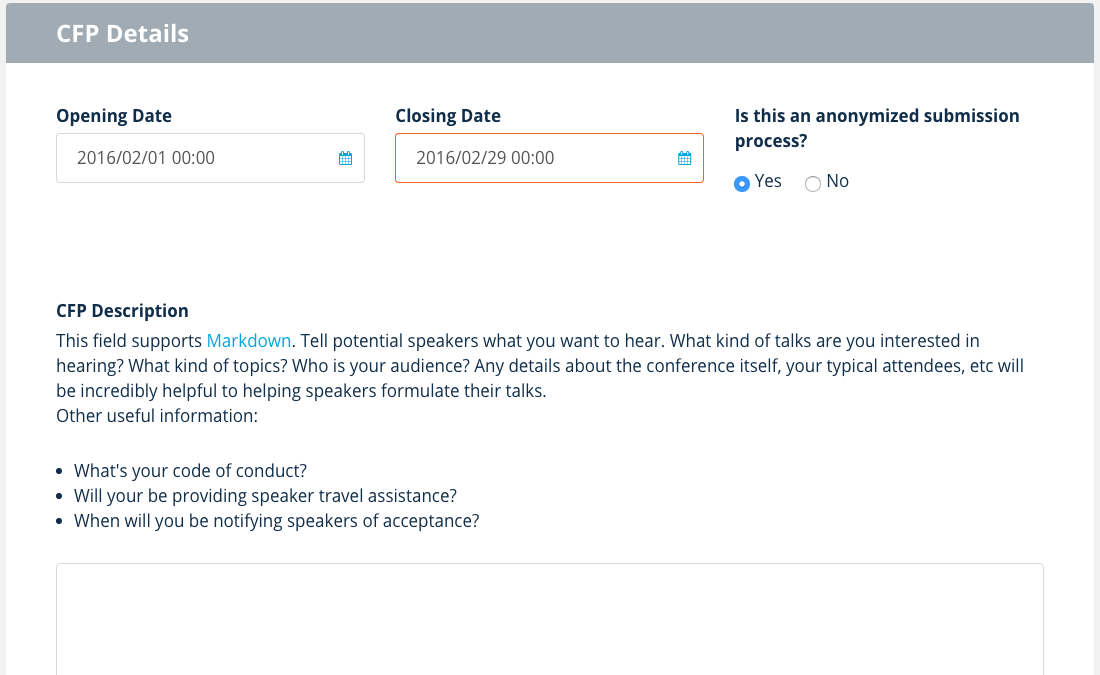The height and width of the screenshot is (675, 1100).
Task: Open the Markdown link
Action: pos(249,341)
